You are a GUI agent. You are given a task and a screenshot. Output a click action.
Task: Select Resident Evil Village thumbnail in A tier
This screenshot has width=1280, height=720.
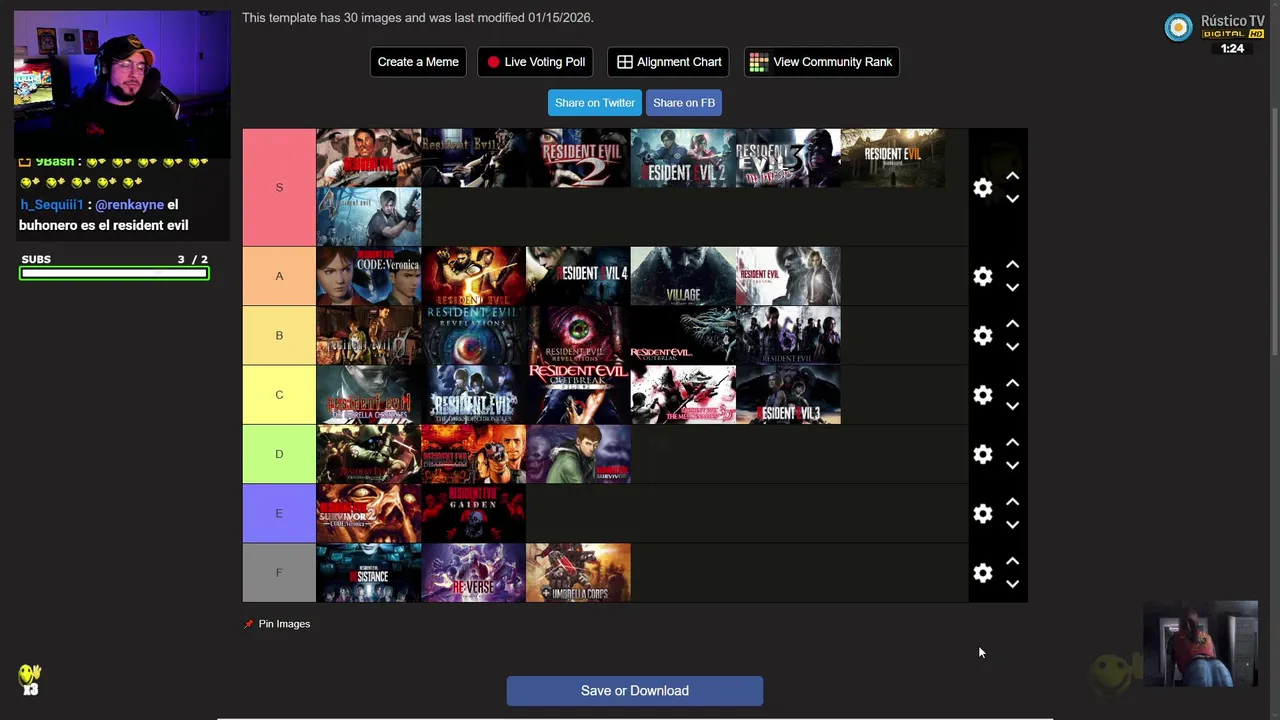[683, 276]
